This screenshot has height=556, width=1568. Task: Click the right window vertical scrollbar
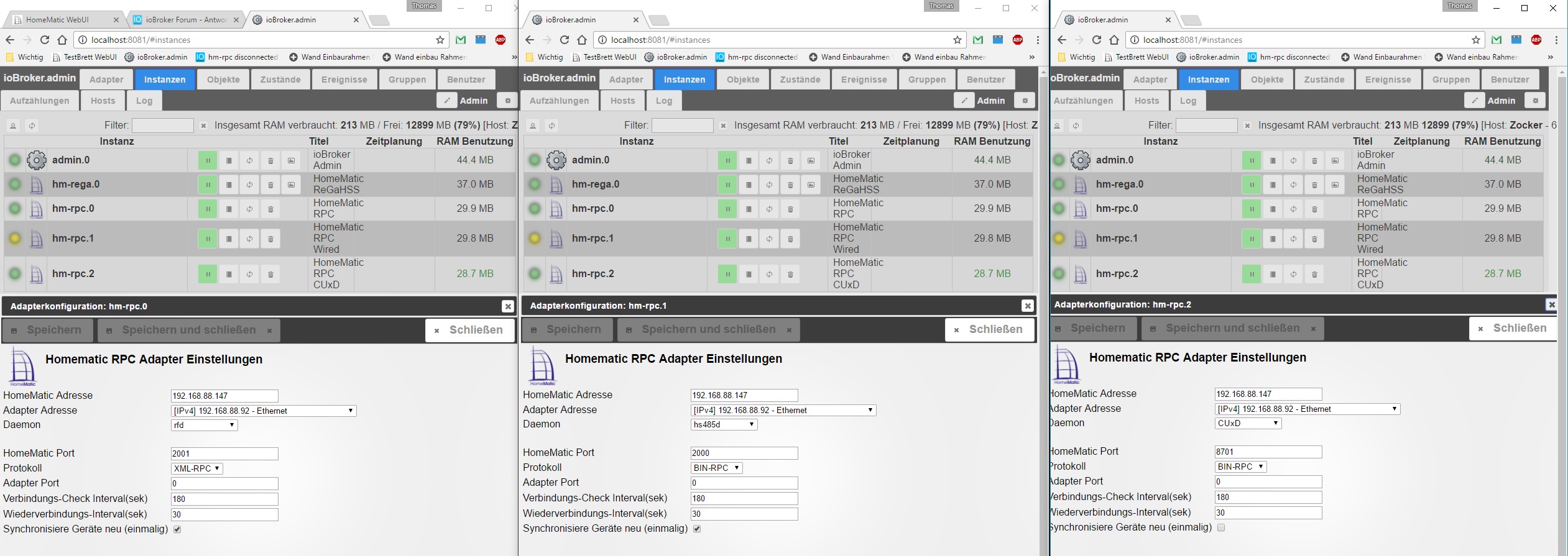pos(1562,311)
